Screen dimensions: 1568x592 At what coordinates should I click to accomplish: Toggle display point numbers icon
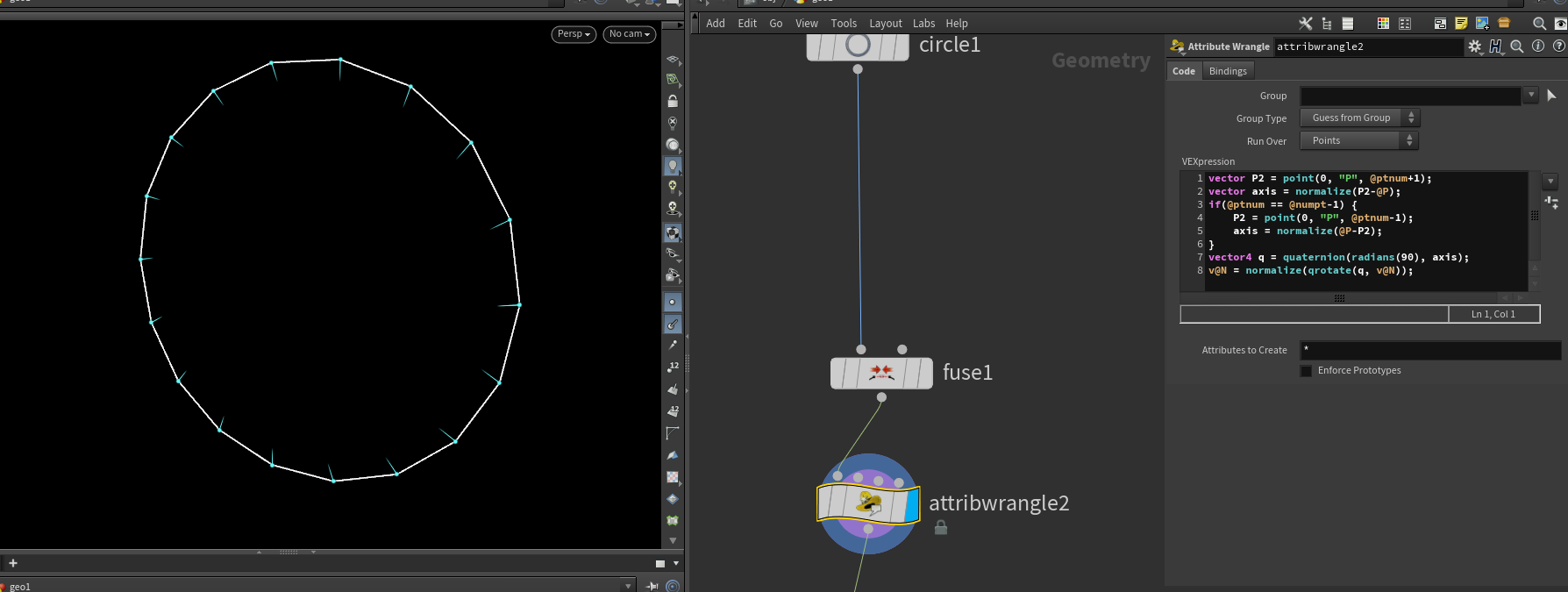click(673, 367)
